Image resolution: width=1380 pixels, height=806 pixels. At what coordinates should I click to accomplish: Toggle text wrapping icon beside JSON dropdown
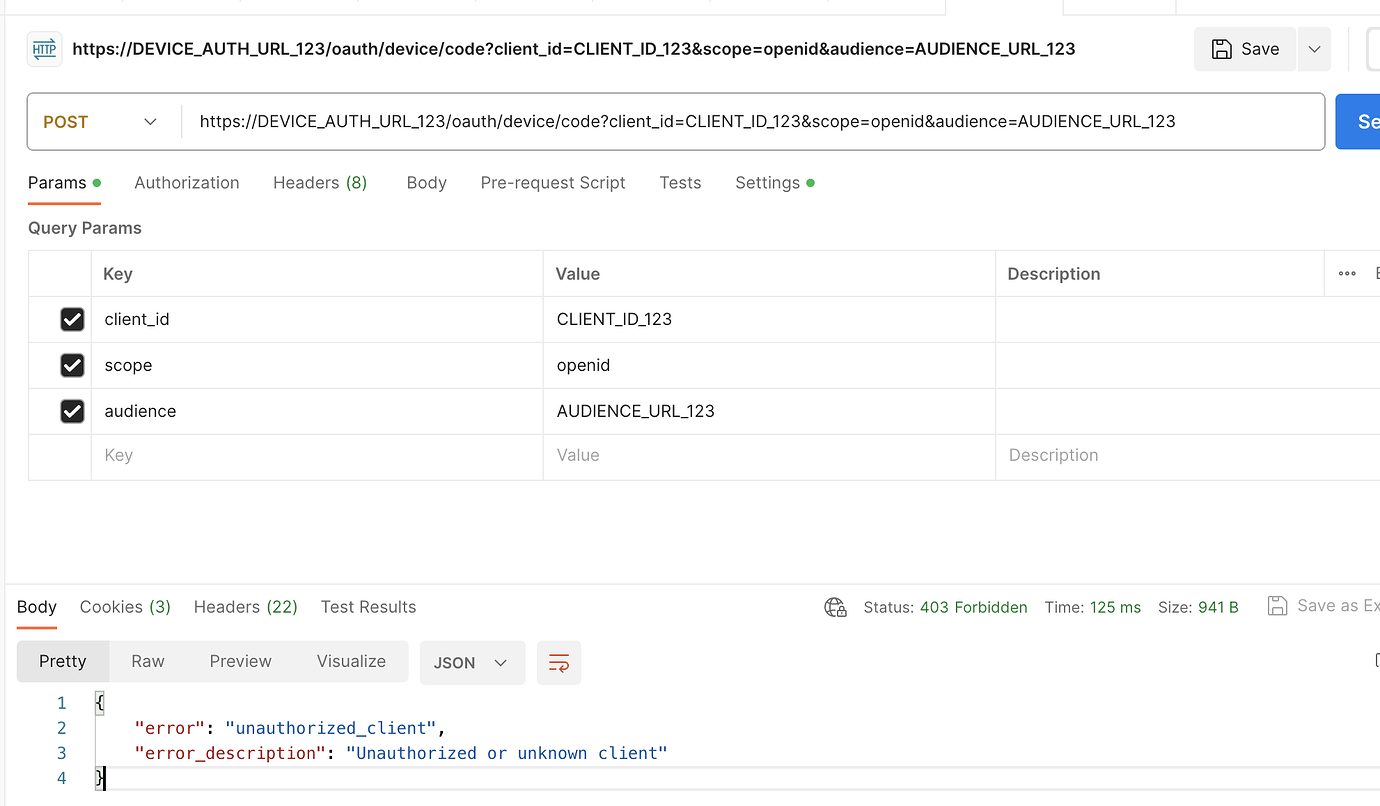point(558,662)
